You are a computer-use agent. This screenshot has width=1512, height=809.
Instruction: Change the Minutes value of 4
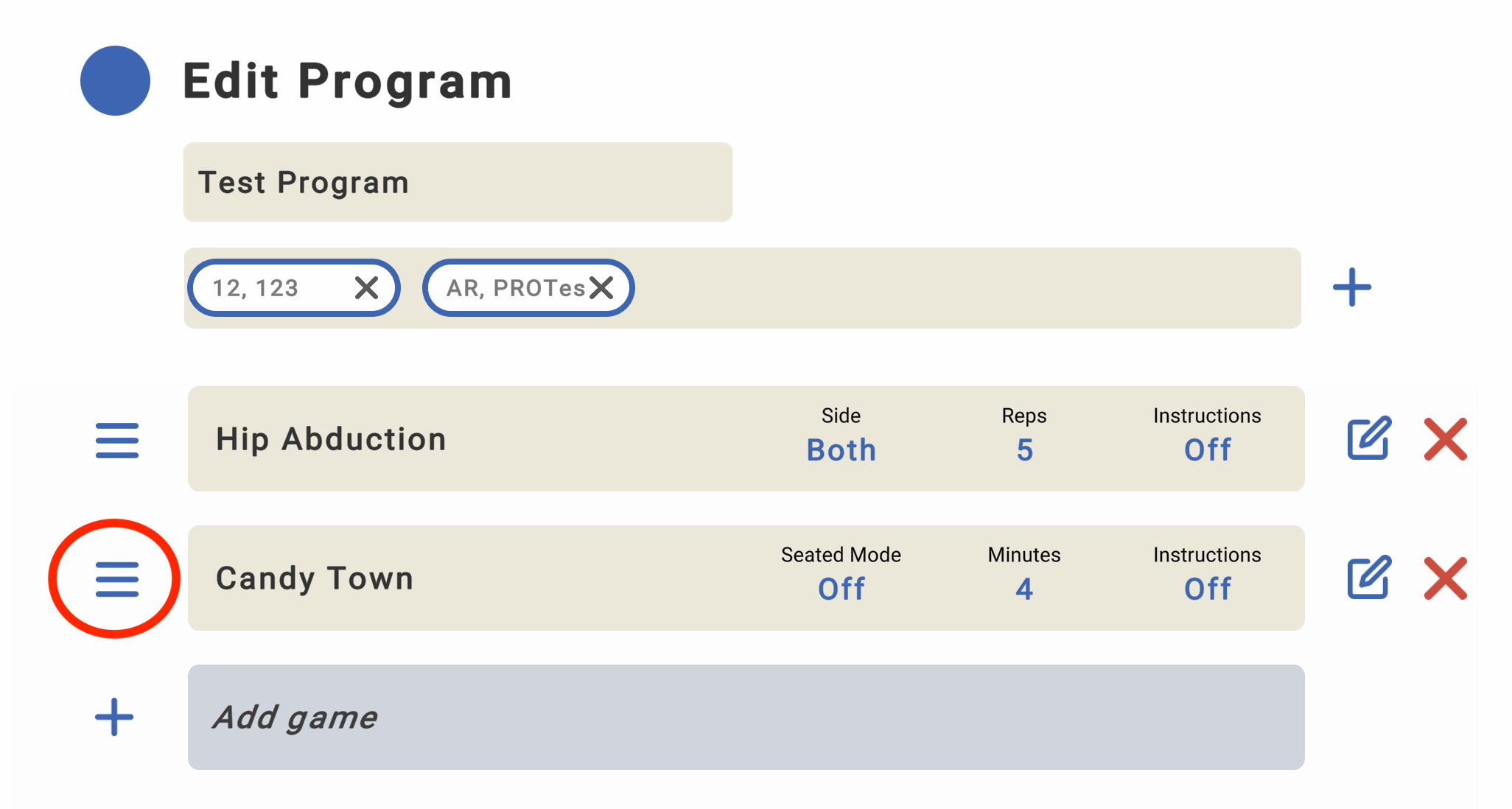coord(1024,589)
